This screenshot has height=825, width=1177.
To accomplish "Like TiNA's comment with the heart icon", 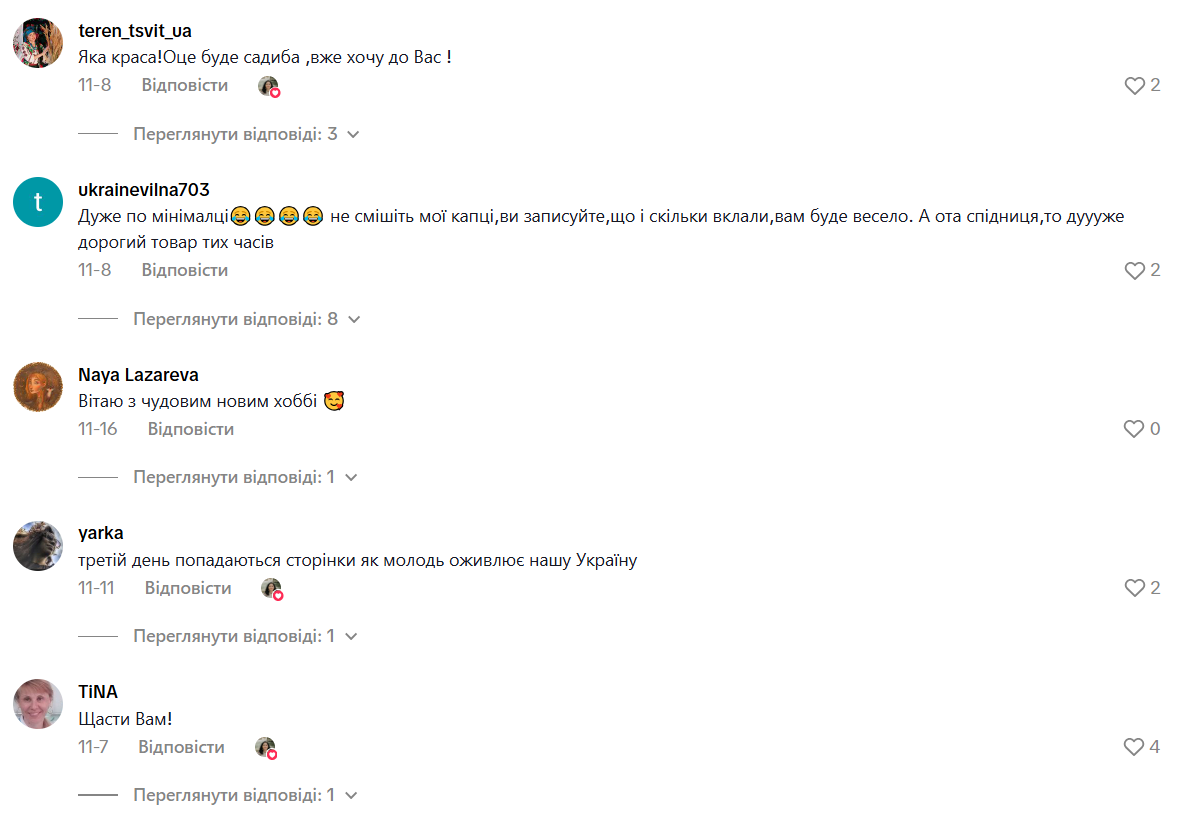I will point(1133,747).
